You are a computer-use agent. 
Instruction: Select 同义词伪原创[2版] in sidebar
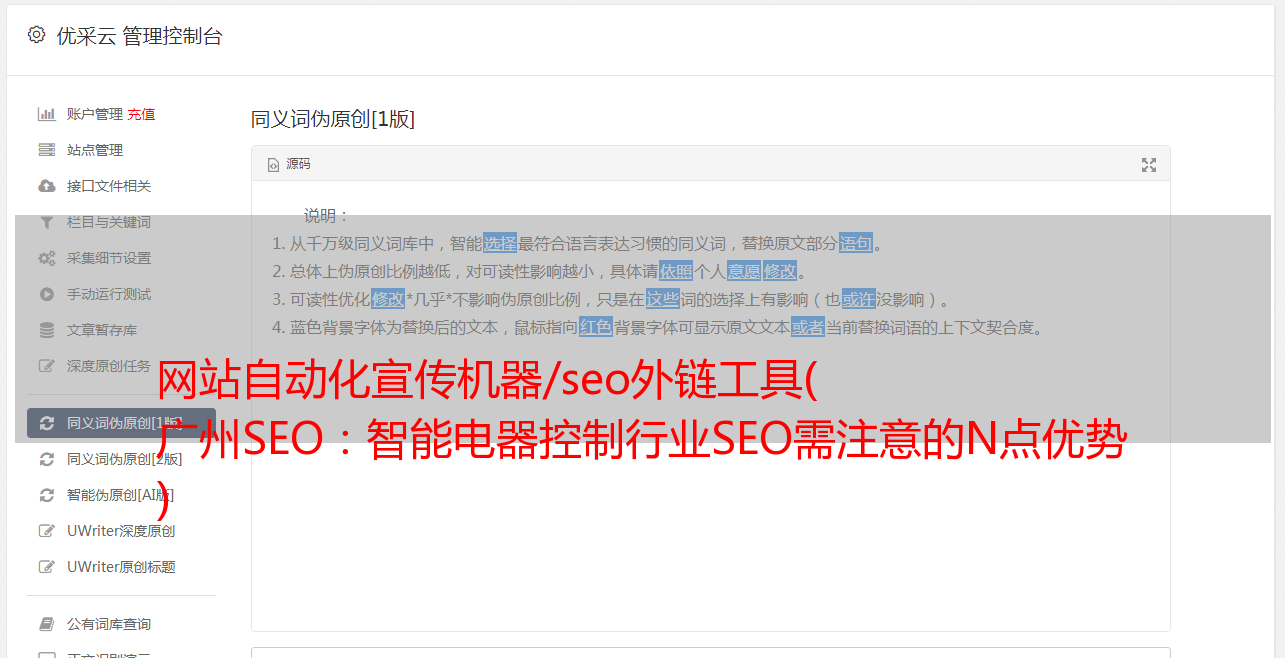click(121, 459)
